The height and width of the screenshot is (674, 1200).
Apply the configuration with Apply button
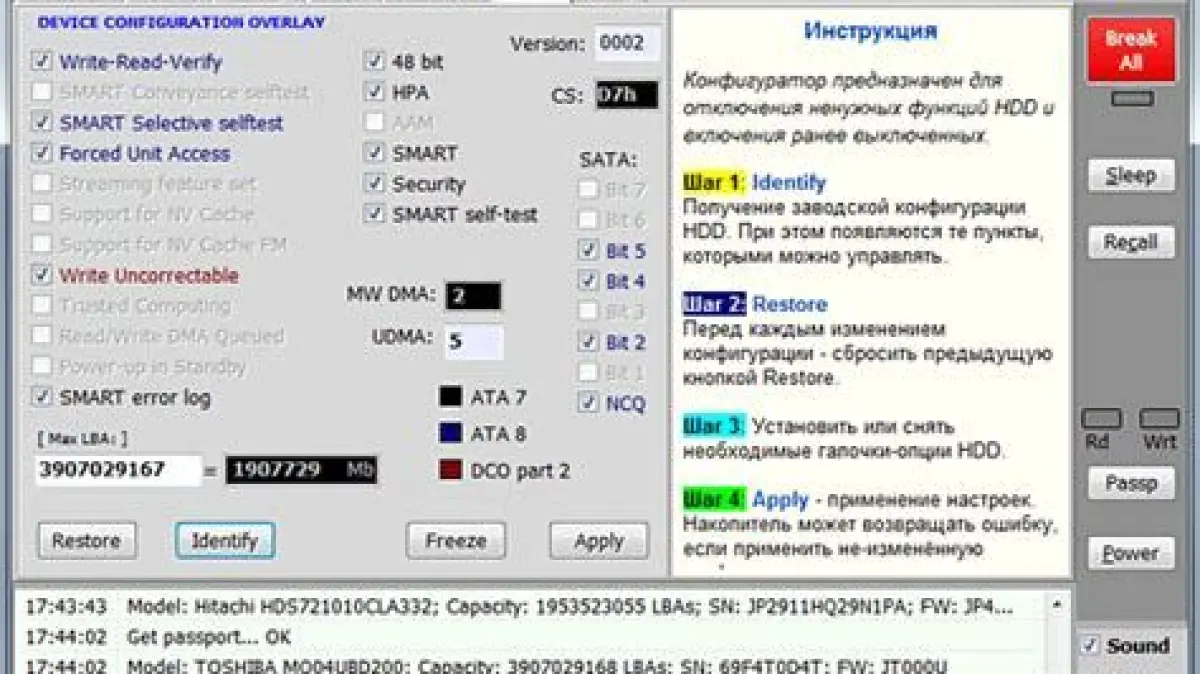coord(599,541)
